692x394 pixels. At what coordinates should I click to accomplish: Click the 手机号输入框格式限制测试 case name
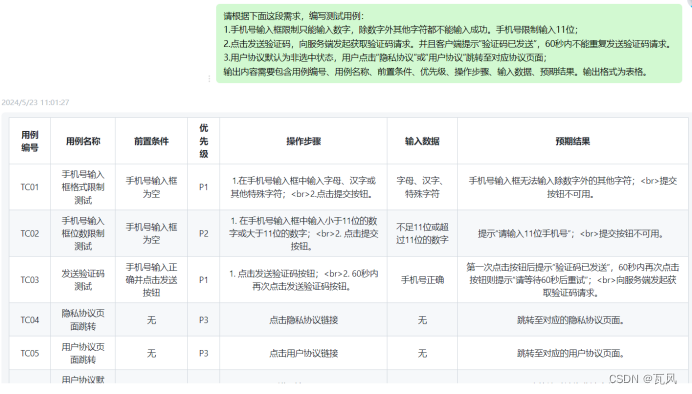point(83,187)
